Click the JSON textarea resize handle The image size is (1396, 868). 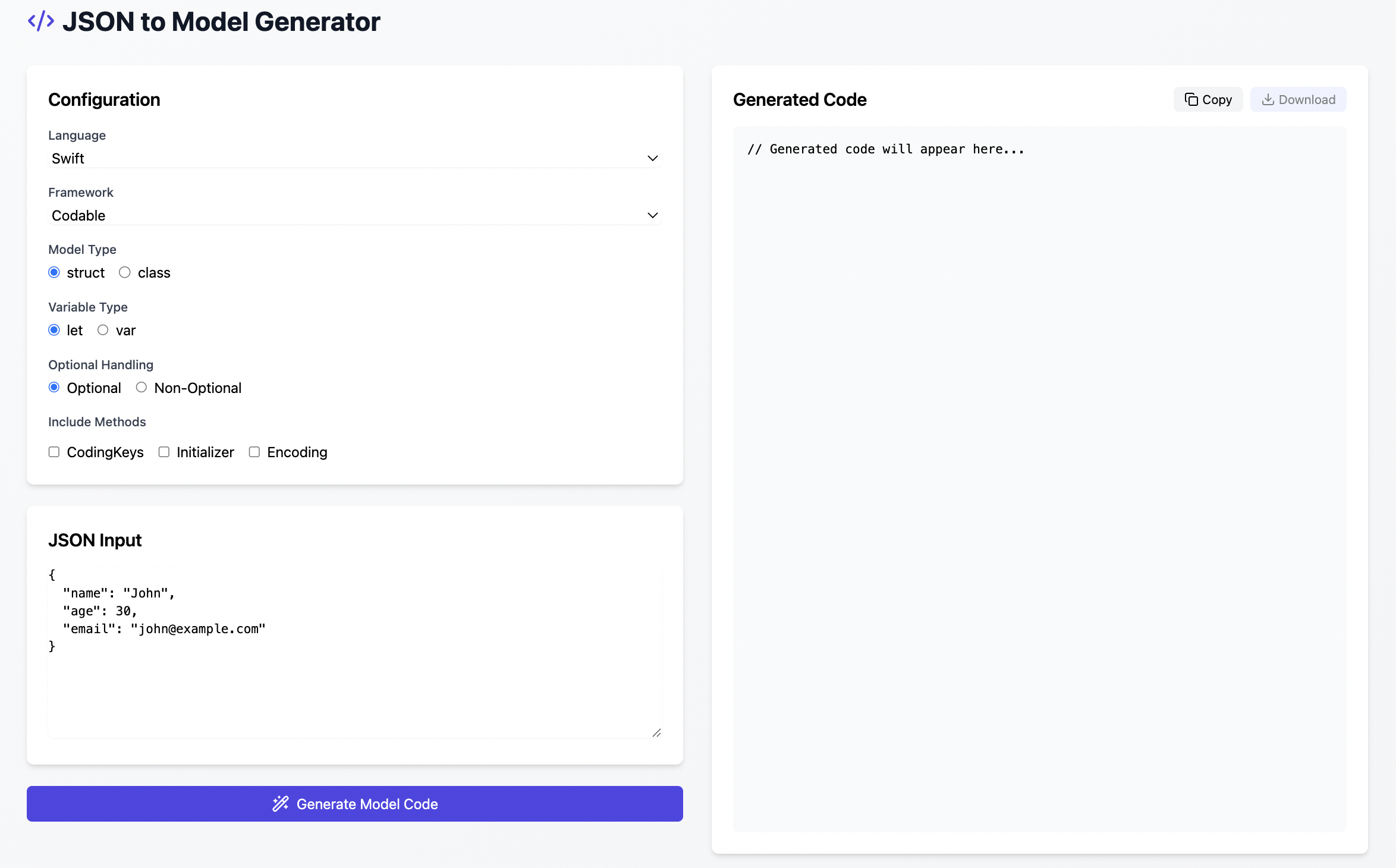click(656, 732)
